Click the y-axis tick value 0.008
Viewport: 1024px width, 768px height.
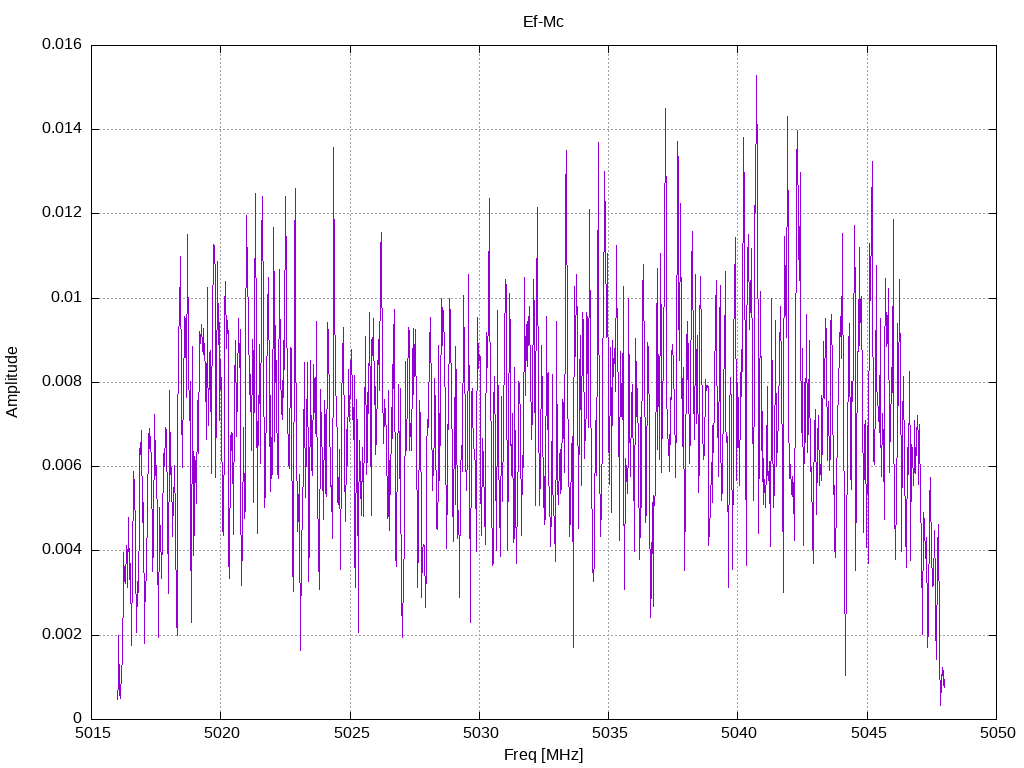(62, 382)
